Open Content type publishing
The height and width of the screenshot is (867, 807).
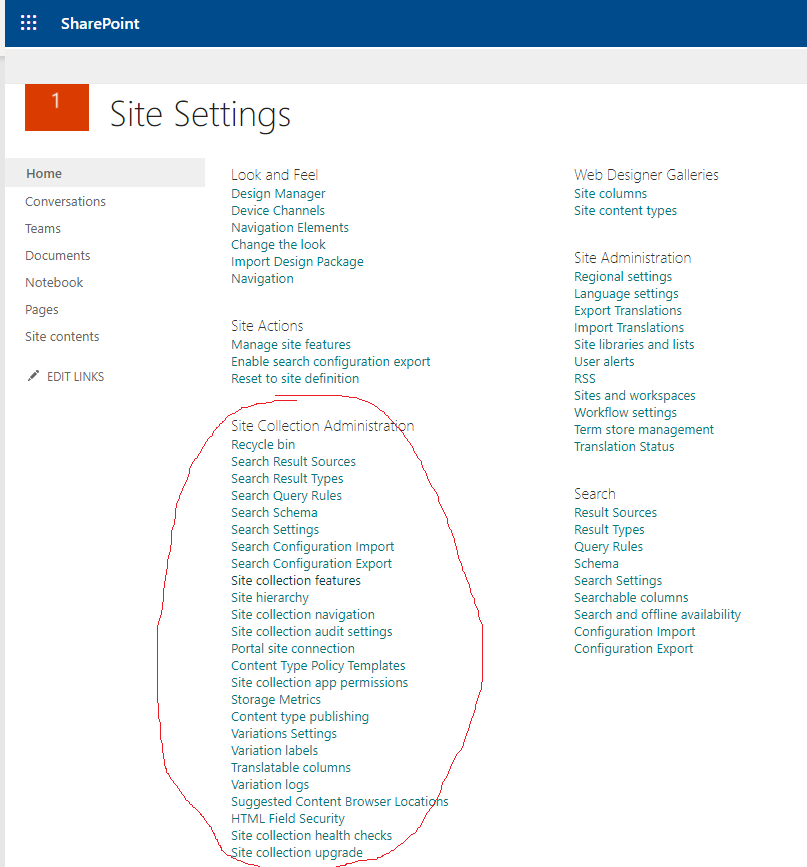click(300, 717)
